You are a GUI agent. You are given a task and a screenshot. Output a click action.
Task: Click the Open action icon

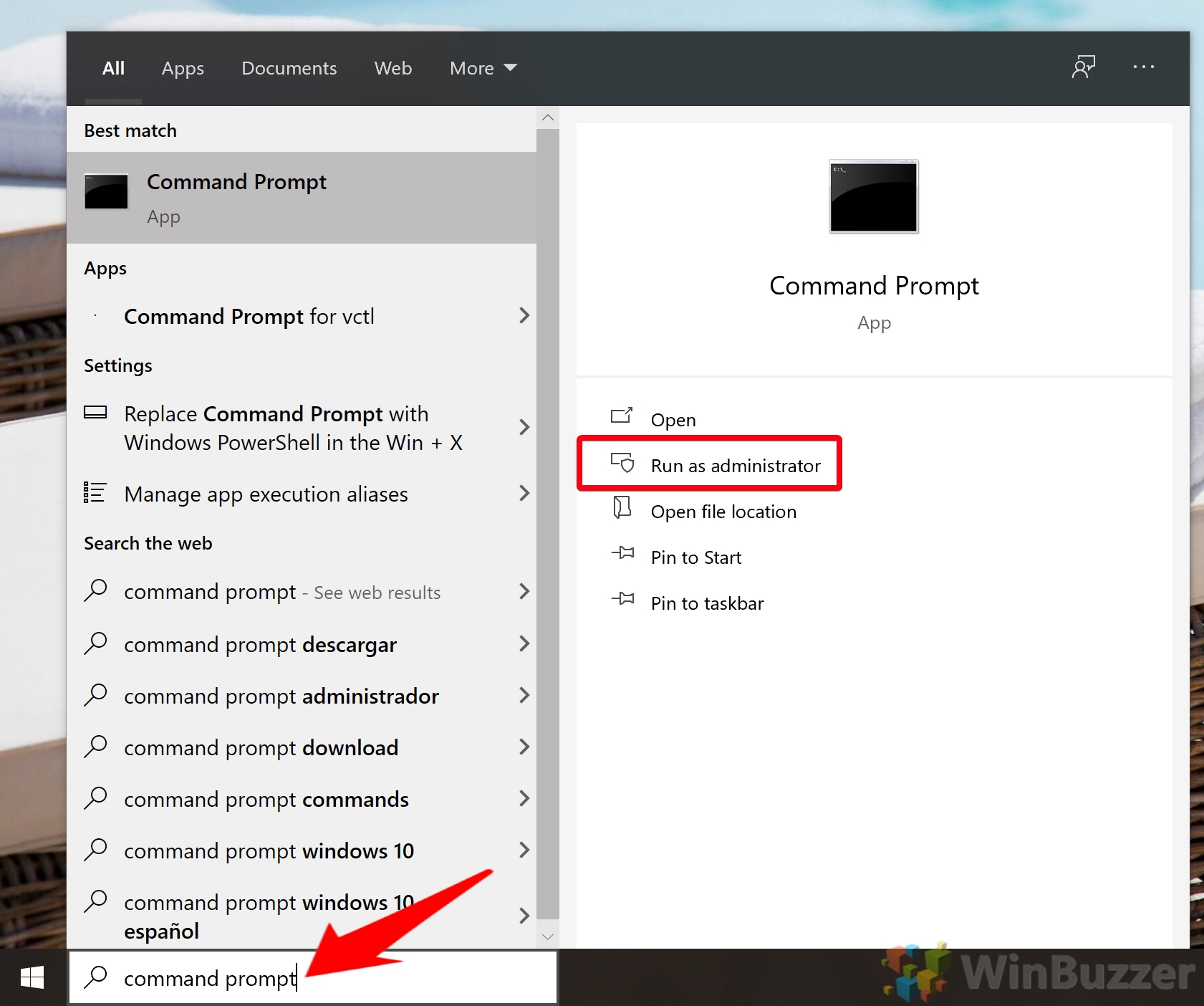tap(622, 416)
